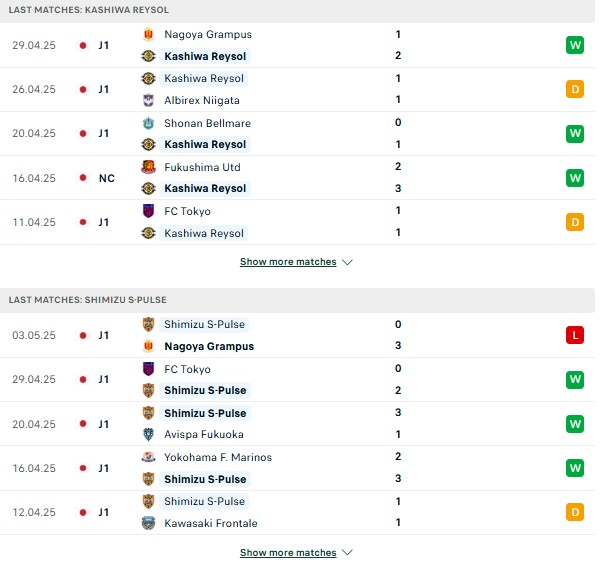Open Kawasaki Frontale team link

coord(211,523)
